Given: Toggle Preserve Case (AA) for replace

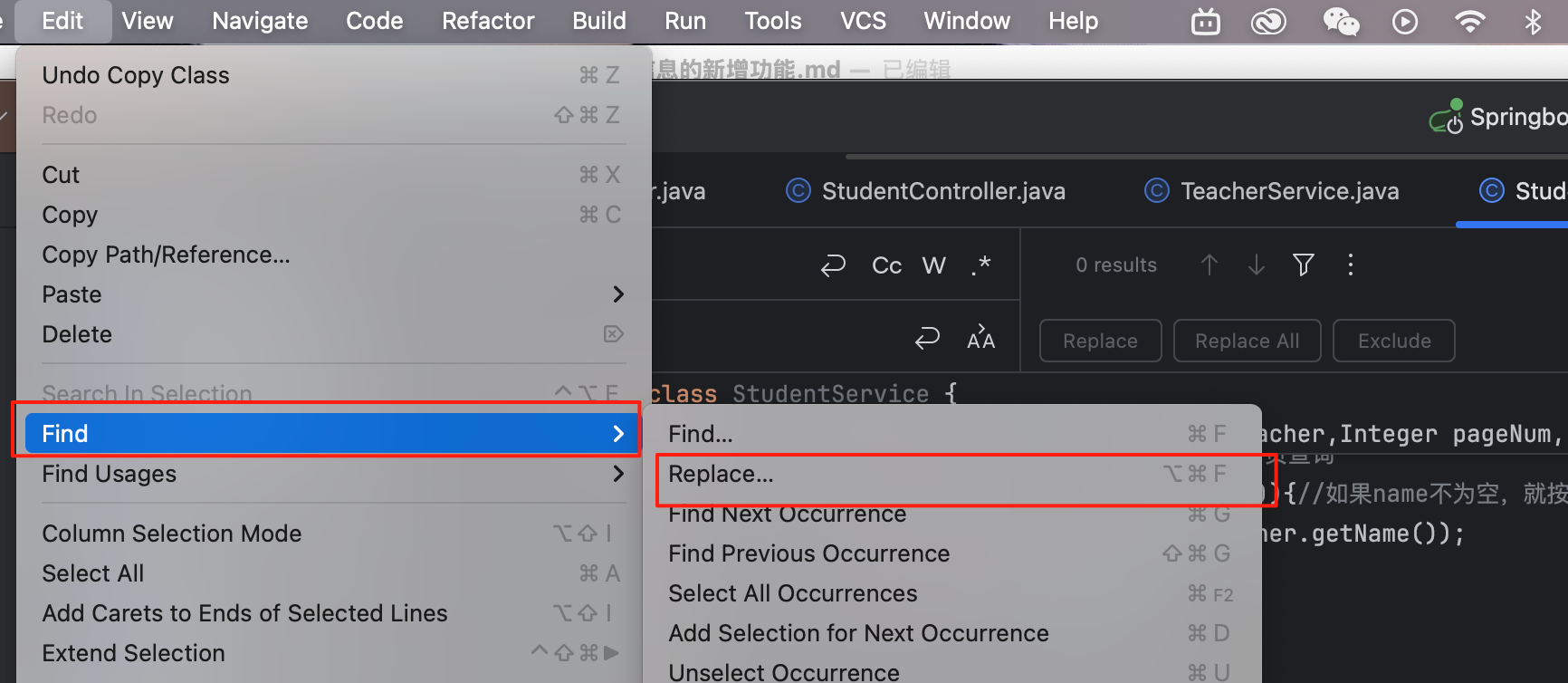Looking at the screenshot, I should point(980,339).
